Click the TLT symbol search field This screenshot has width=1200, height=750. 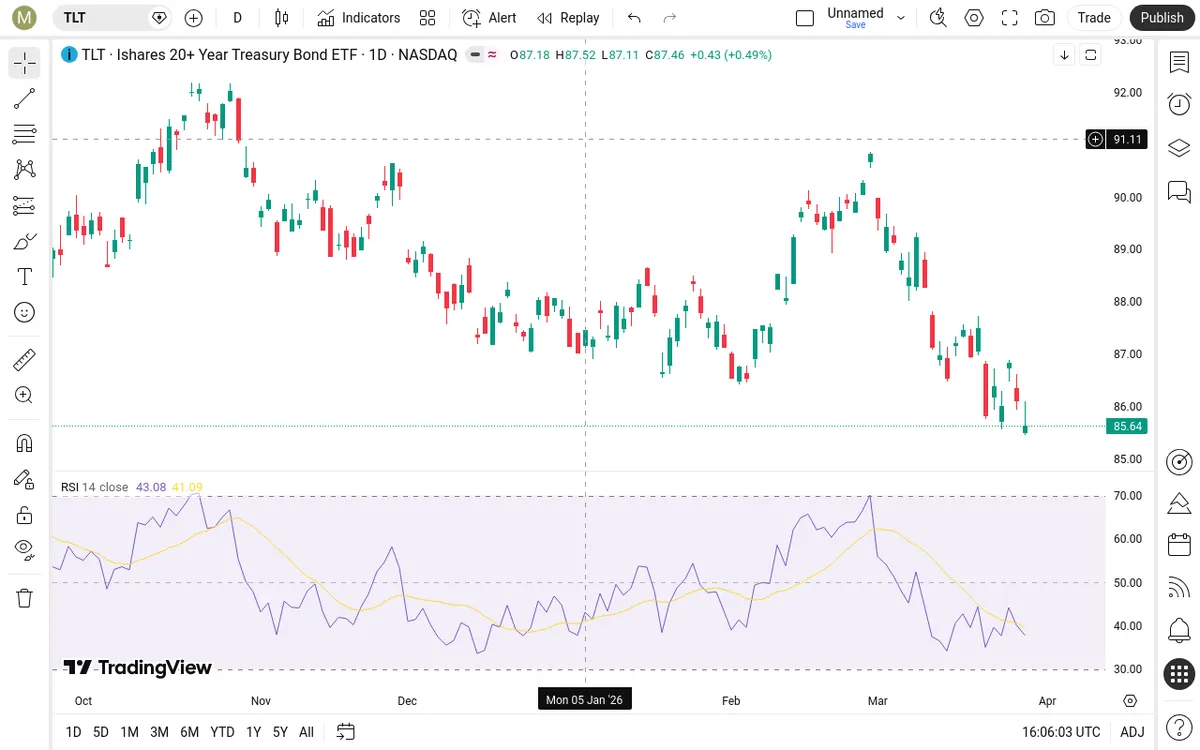click(x=112, y=17)
